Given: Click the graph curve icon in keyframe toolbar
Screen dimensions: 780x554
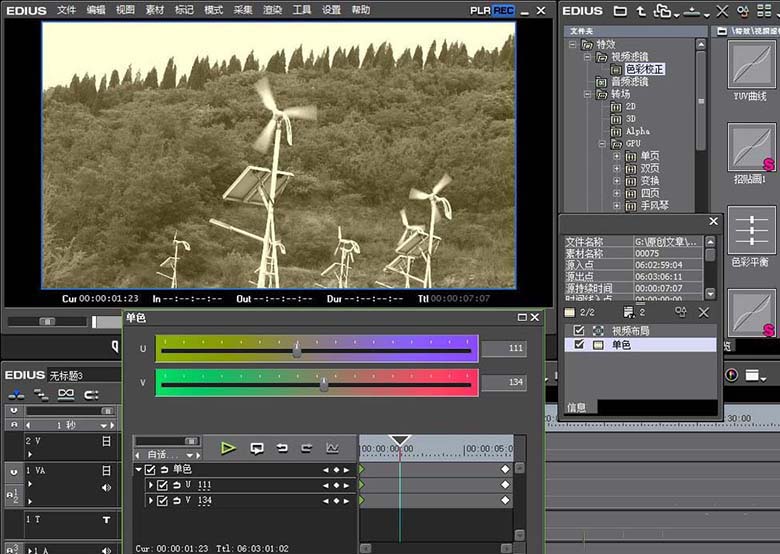Looking at the screenshot, I should (x=332, y=448).
